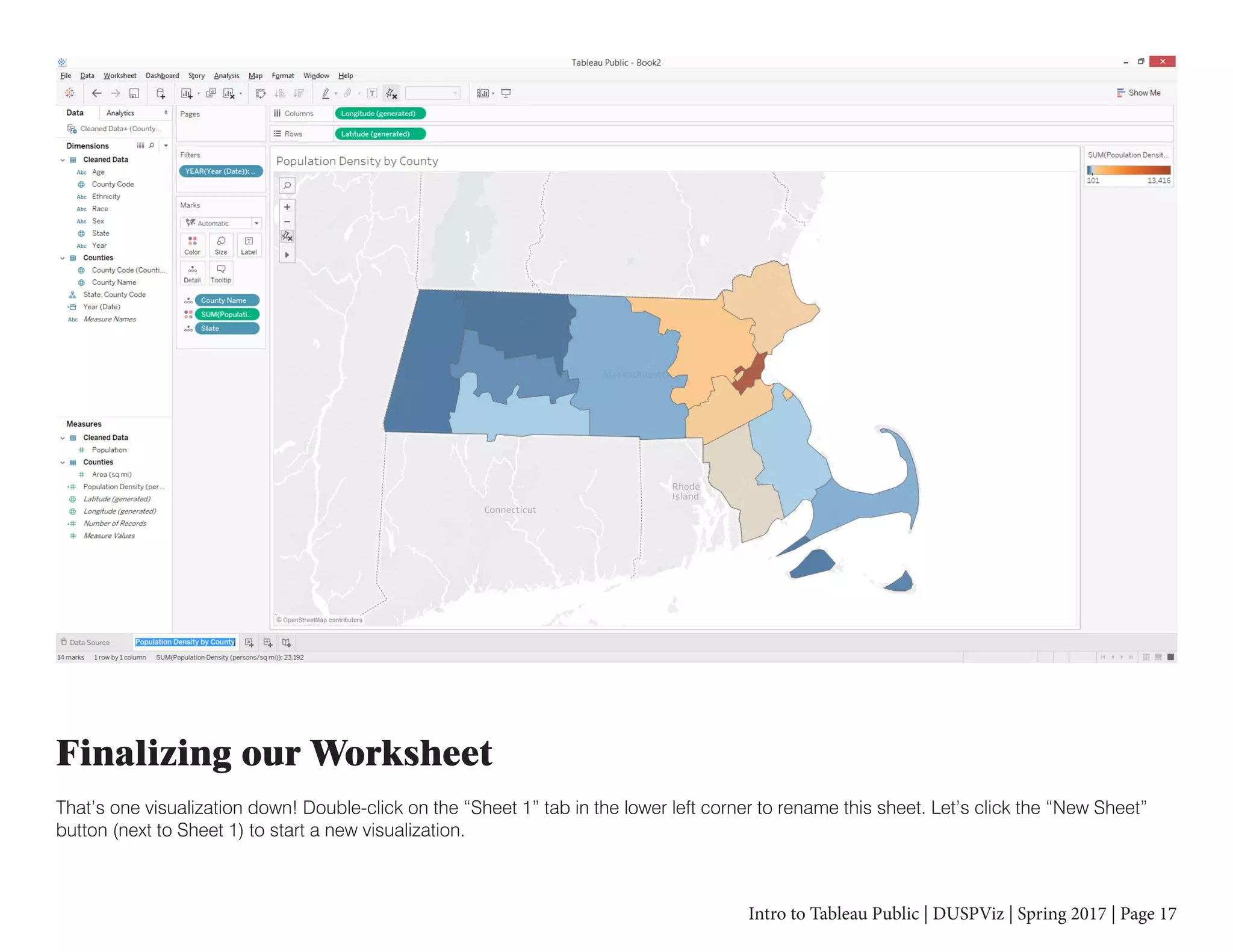Open the toolbar fit size dropdown
1233x952 pixels.
coord(433,93)
